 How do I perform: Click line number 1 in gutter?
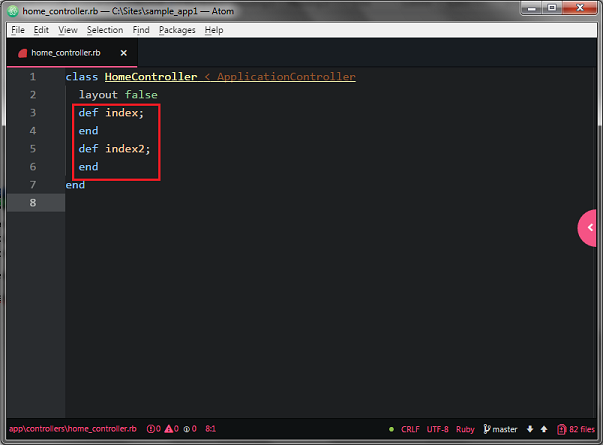click(x=33, y=77)
